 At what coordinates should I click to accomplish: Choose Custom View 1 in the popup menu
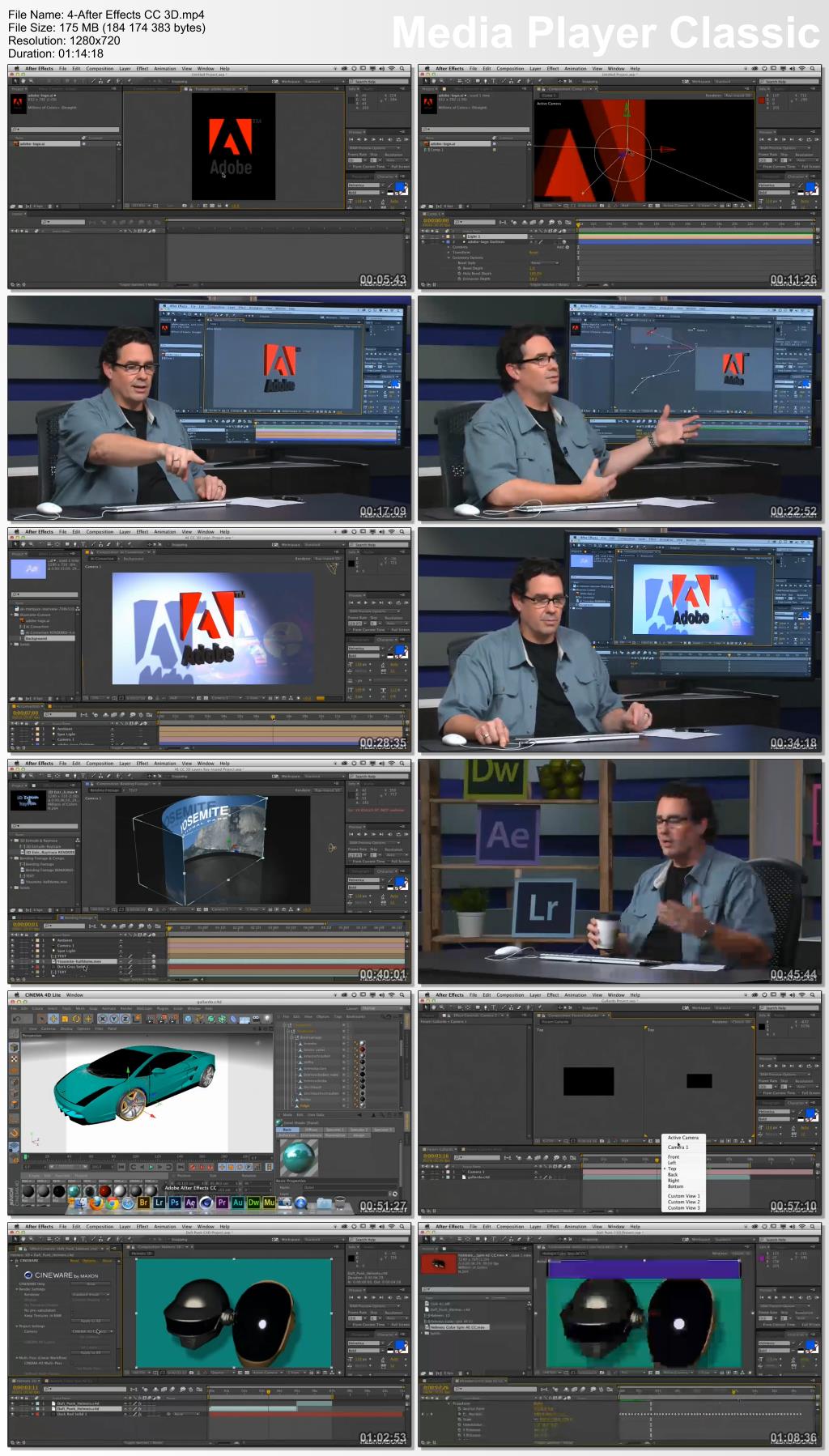click(683, 1196)
